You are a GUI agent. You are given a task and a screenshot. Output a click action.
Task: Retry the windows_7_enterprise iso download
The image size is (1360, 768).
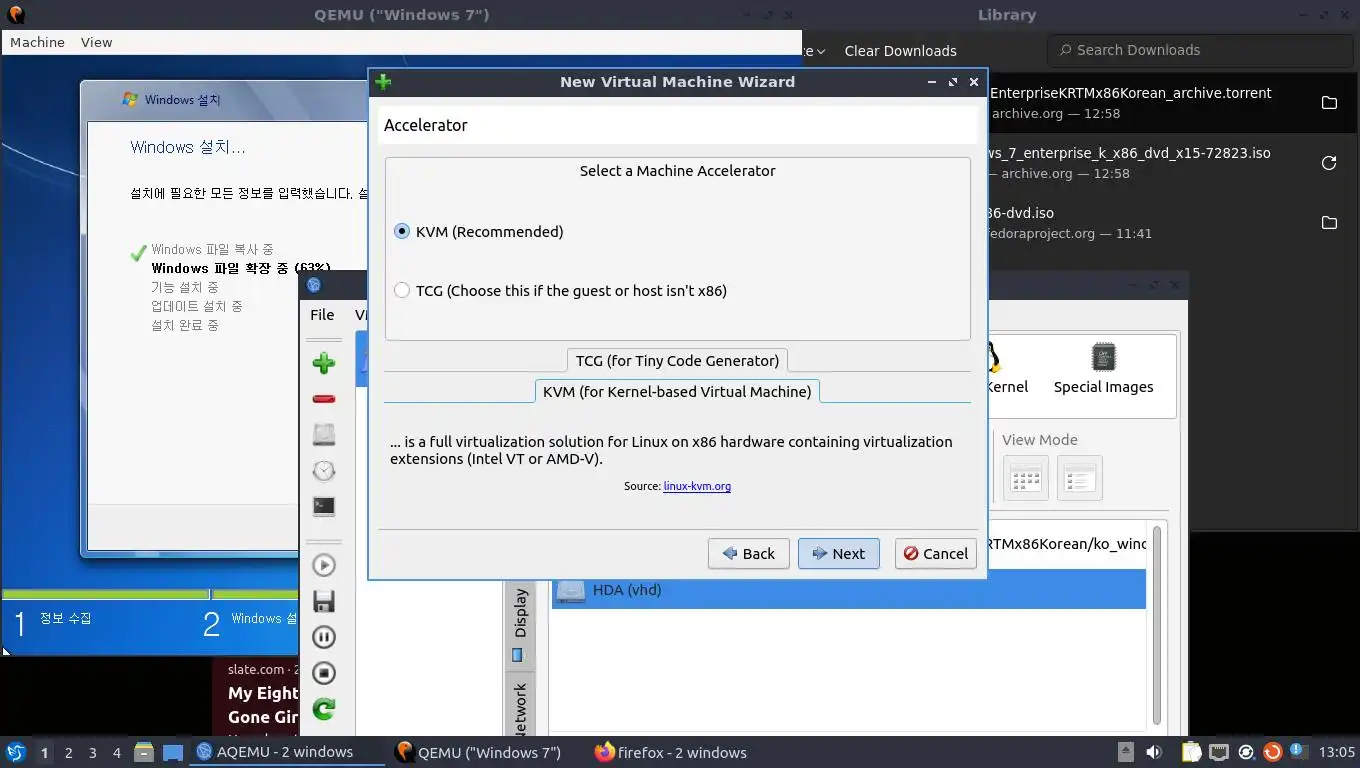pyautogui.click(x=1329, y=163)
